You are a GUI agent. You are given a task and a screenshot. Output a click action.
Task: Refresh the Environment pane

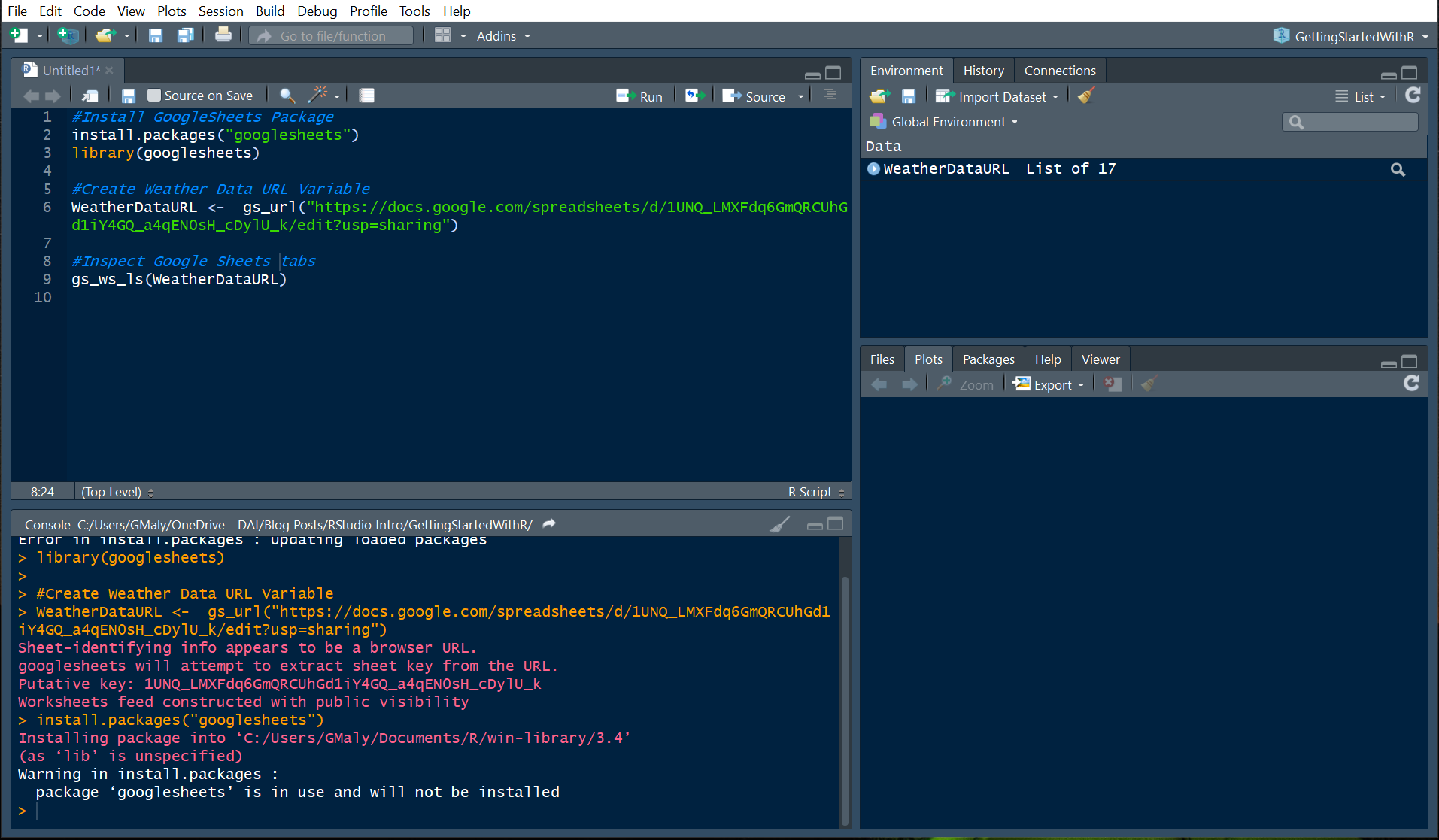click(1413, 96)
